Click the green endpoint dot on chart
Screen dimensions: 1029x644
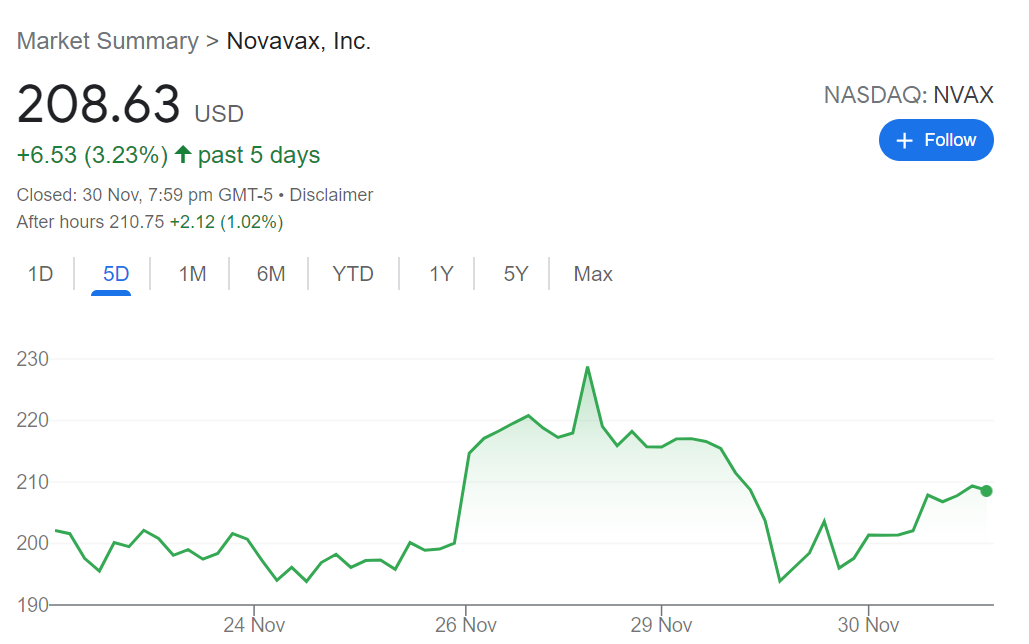[x=987, y=490]
